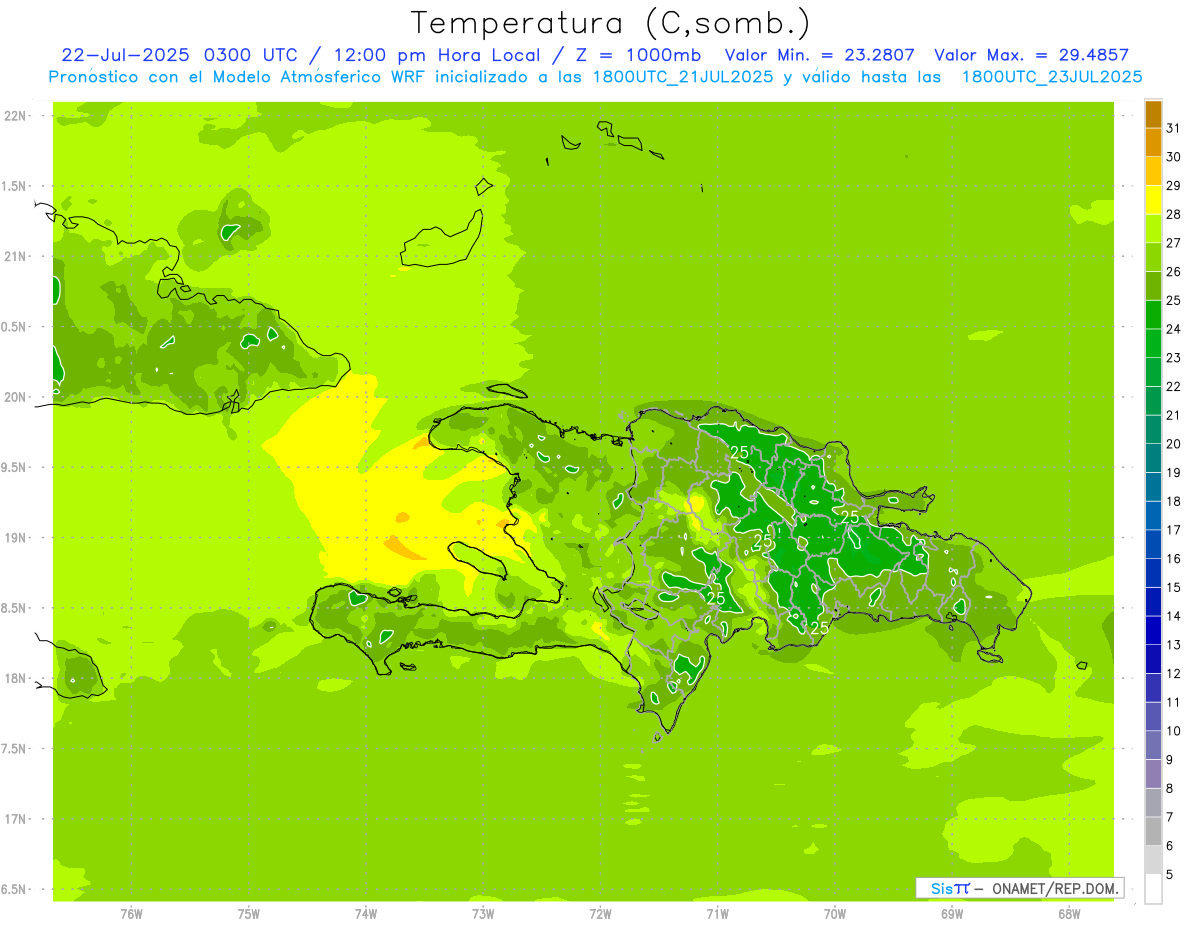Click the "76W" longitude axis label

point(132,914)
